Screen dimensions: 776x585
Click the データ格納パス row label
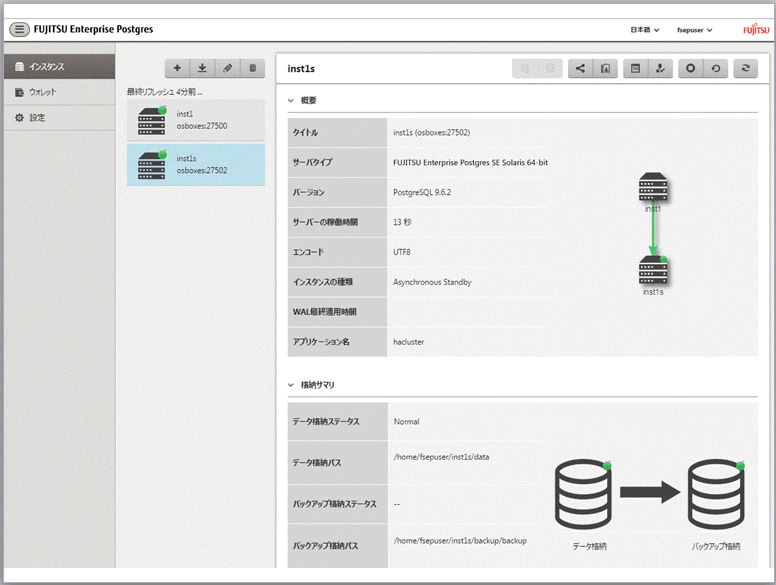coord(316,463)
